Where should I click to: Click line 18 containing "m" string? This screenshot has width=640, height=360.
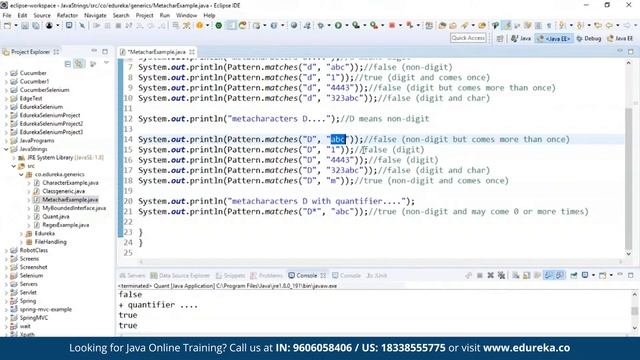[323, 180]
